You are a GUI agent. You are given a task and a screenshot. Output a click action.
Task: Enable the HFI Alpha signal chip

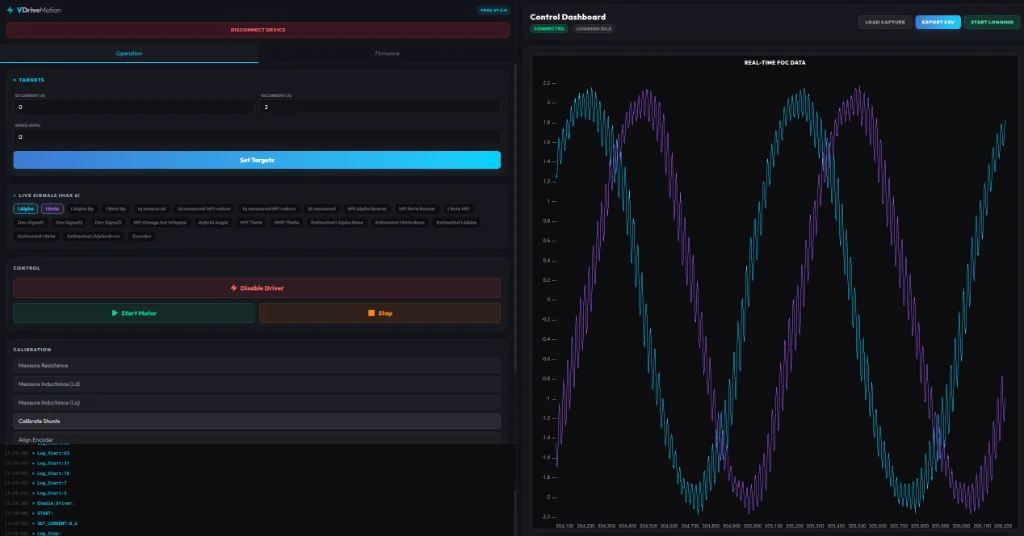pyautogui.click(x=367, y=209)
